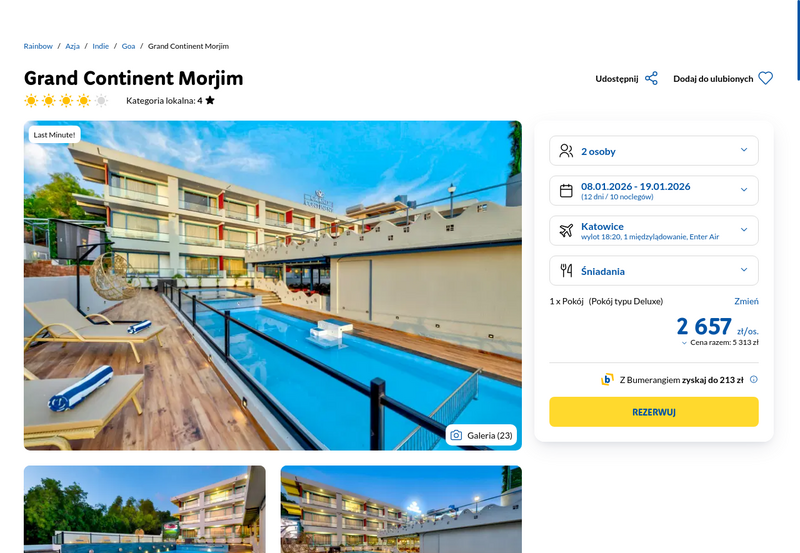Open the 08.01.2026 - 19.01.2026 date dropdown
The width and height of the screenshot is (800, 553).
tap(654, 191)
